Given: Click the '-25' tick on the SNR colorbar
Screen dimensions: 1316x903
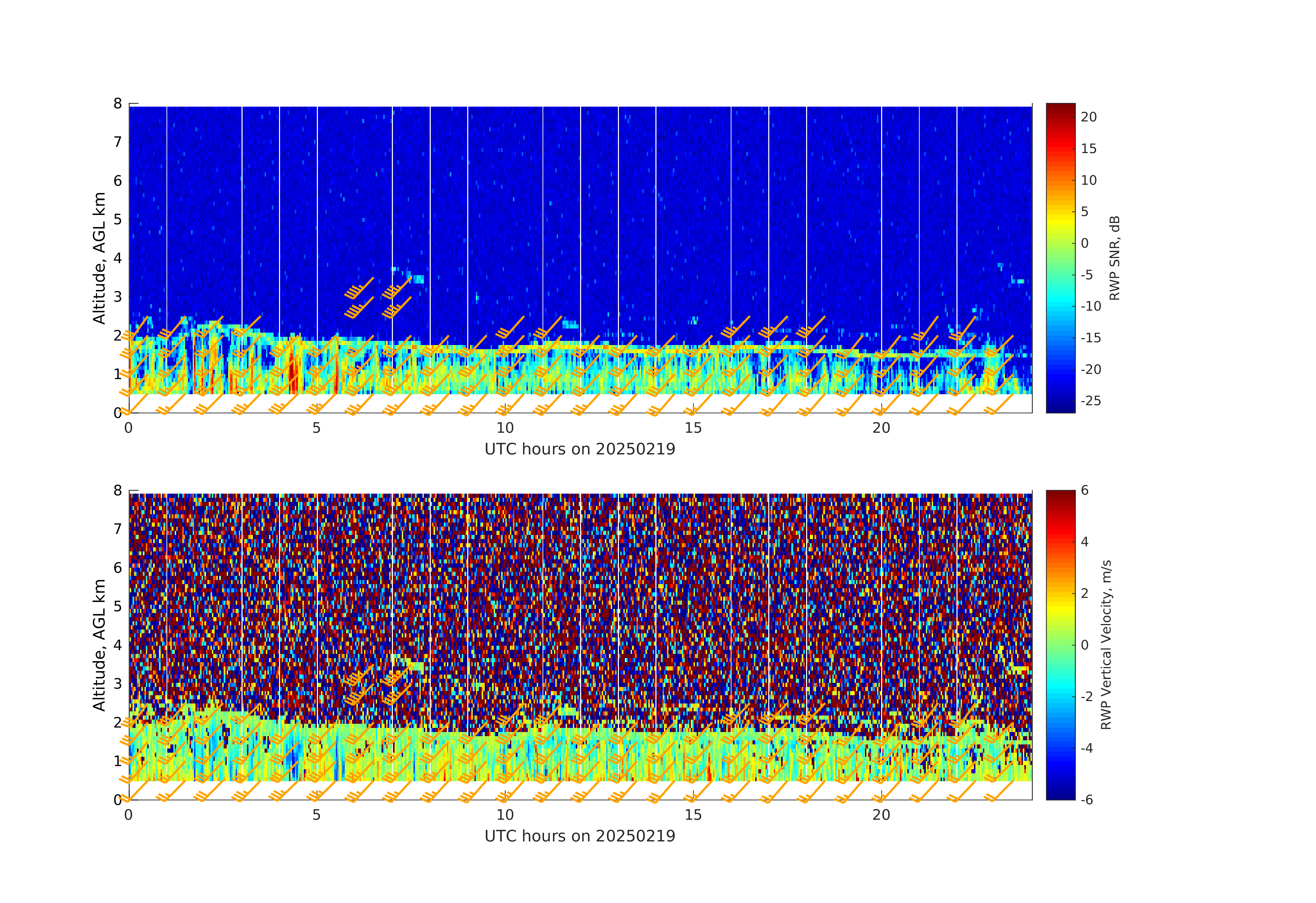Looking at the screenshot, I should coord(1091,401).
